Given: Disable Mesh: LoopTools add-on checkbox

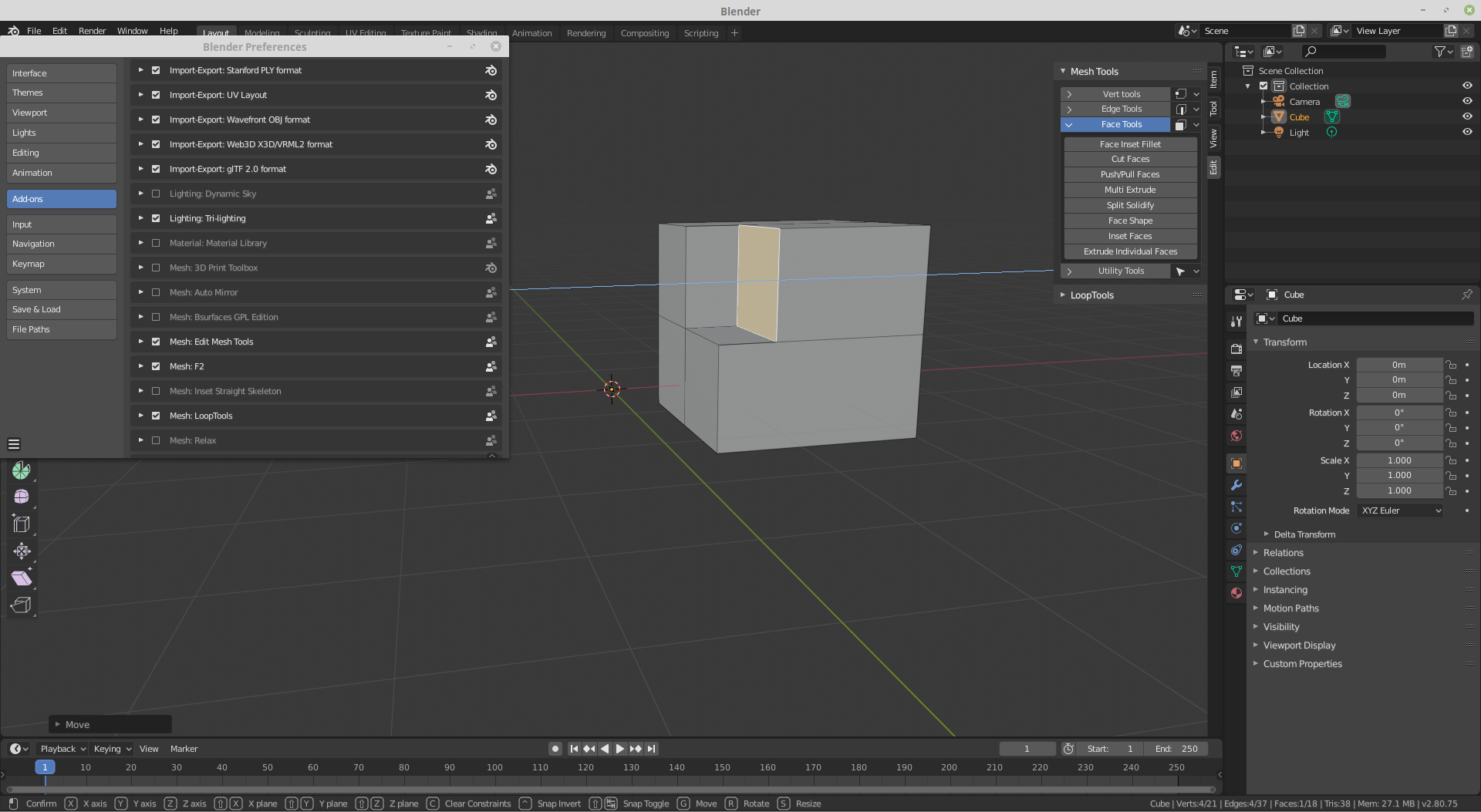Looking at the screenshot, I should coord(156,416).
